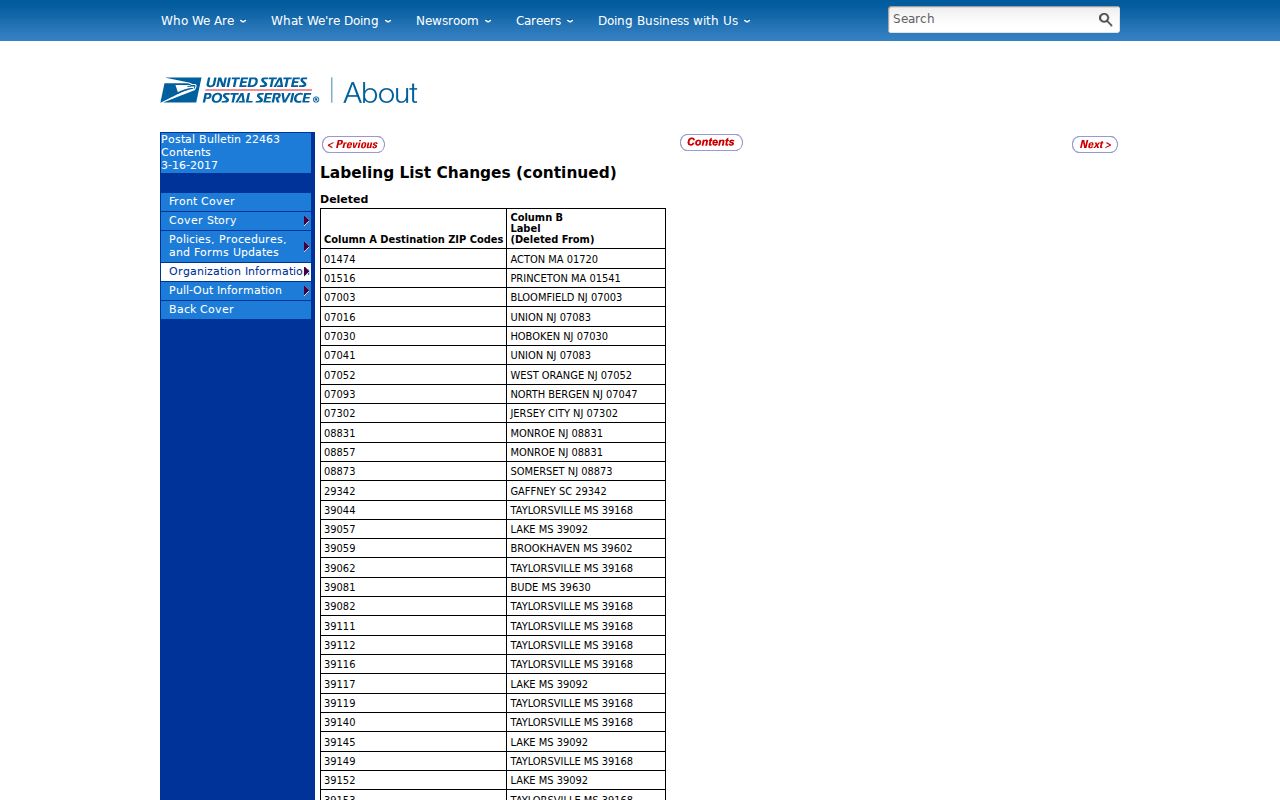Open the Who We Are menu
This screenshot has height=800, width=1280.
203,20
